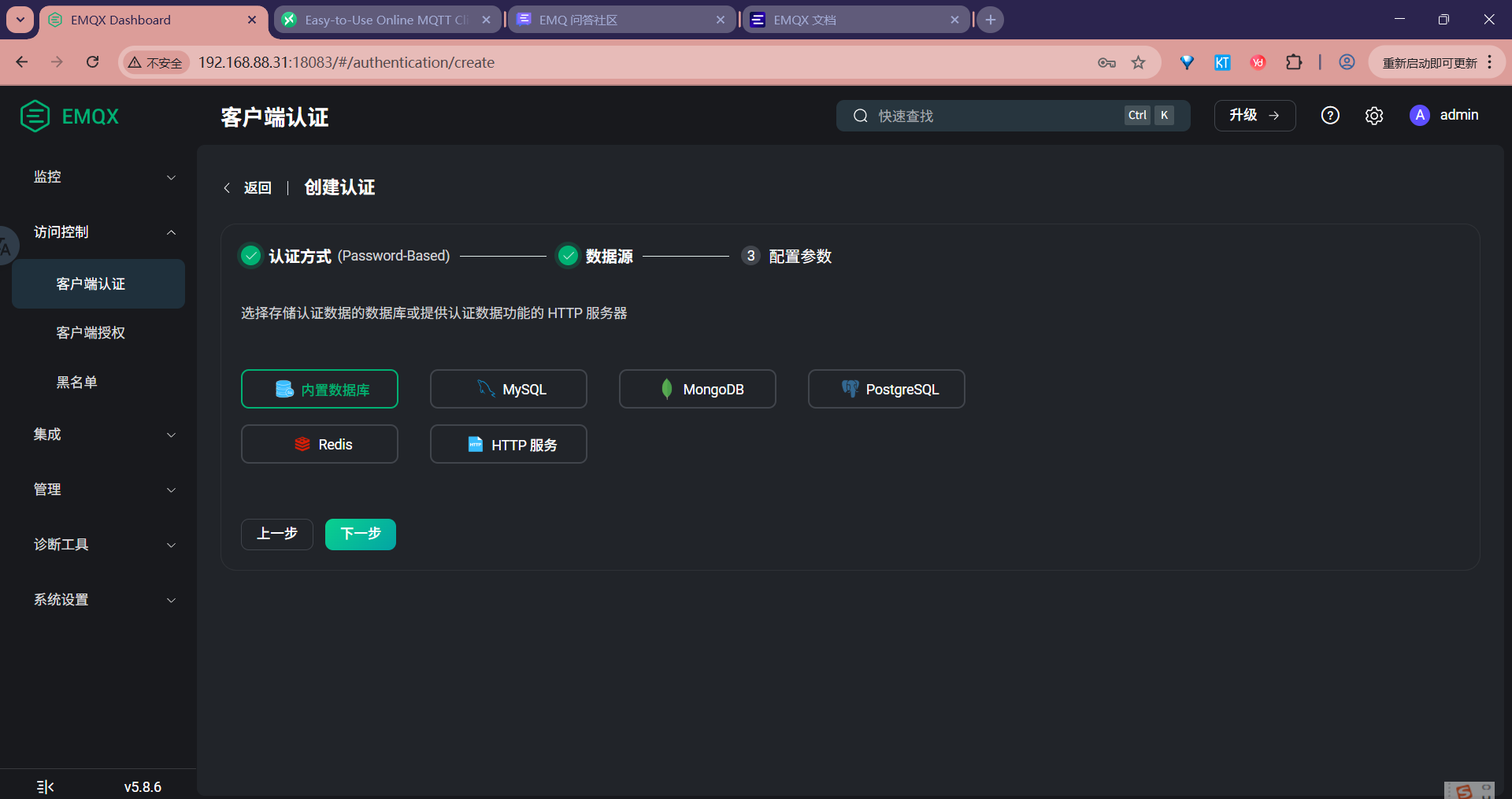Click the EMQX logo

(x=69, y=117)
